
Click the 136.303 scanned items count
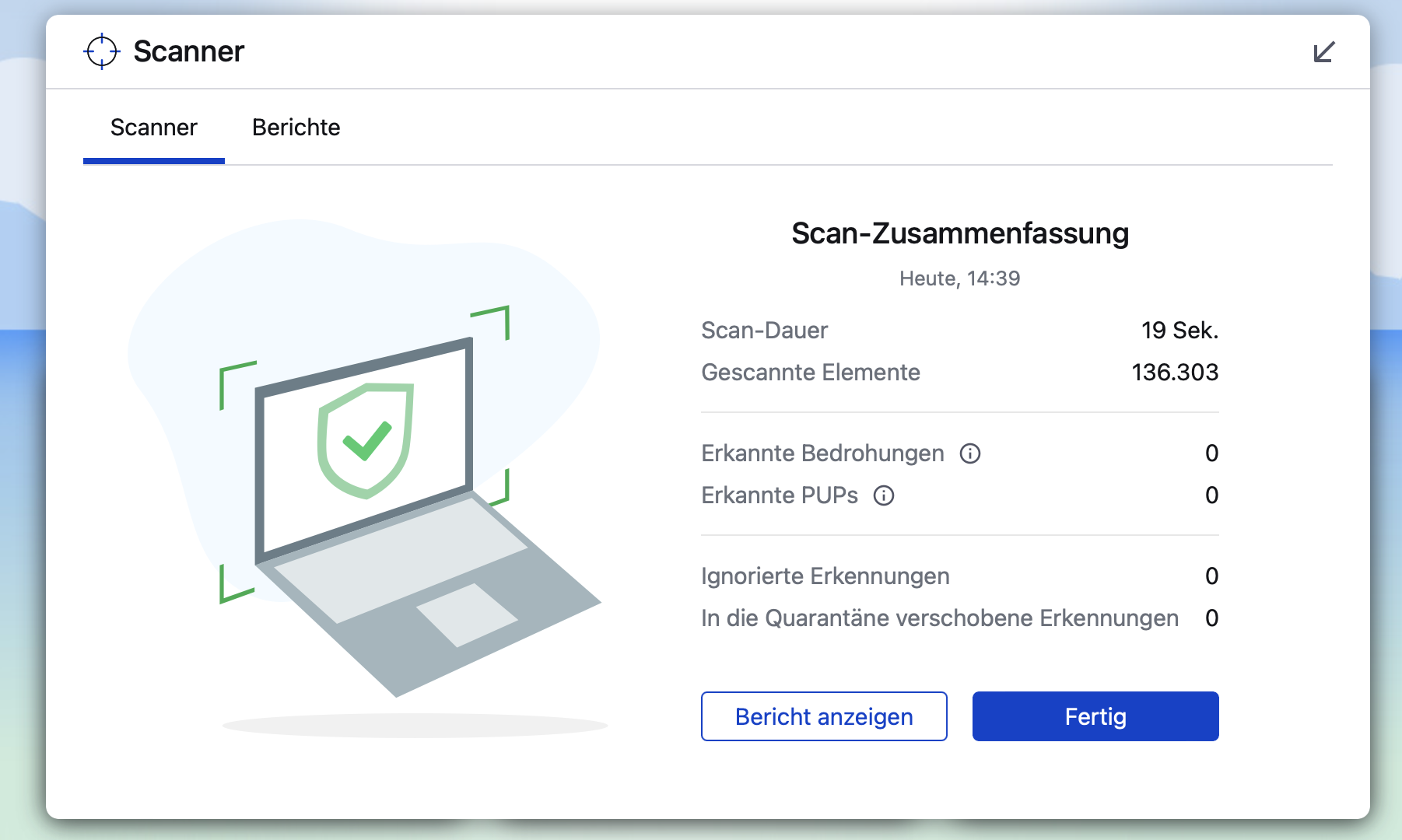(1174, 373)
